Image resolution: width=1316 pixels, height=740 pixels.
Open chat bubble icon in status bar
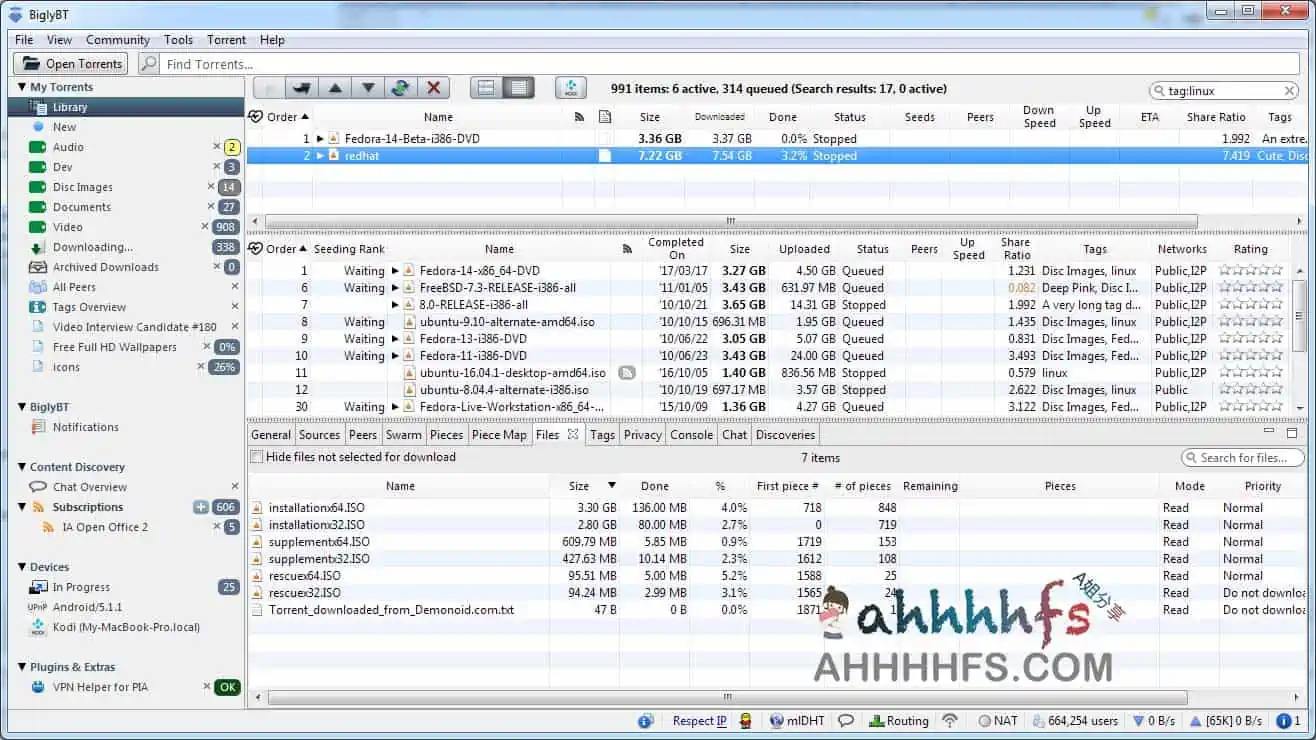coord(845,720)
